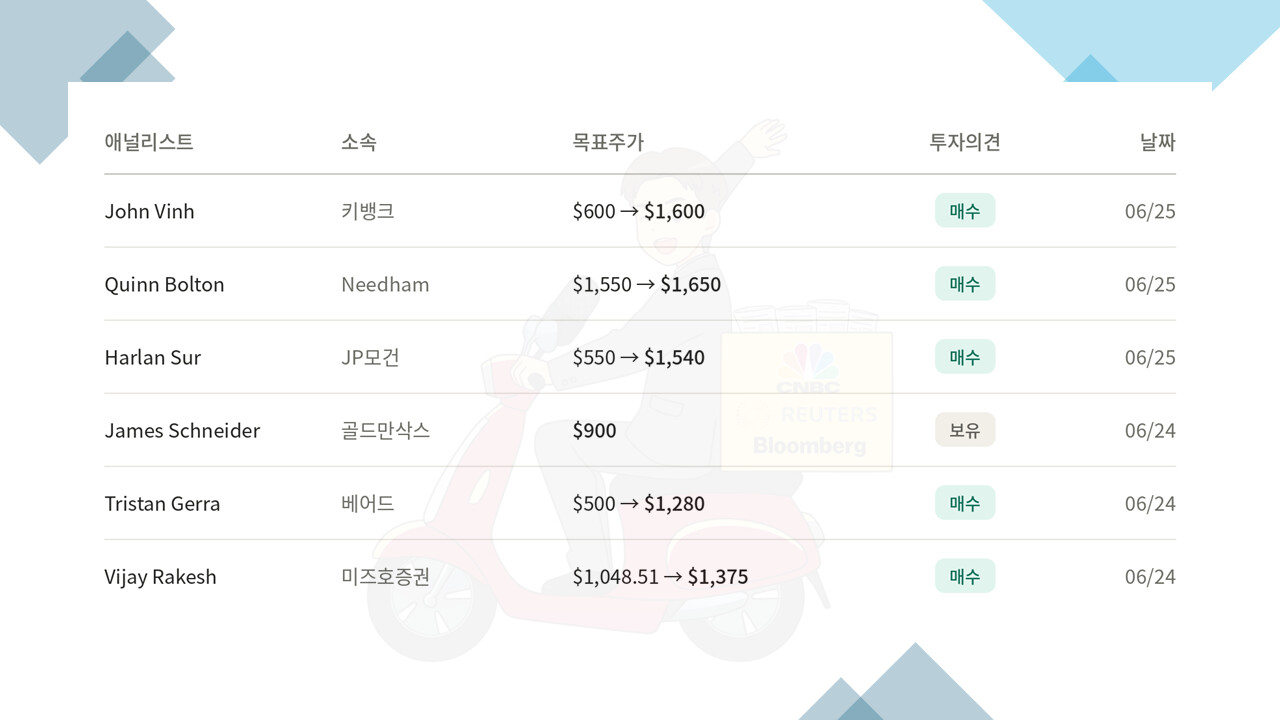Click the 매수 badge for Vijay Rakesh
This screenshot has height=720, width=1280.
pos(965,576)
